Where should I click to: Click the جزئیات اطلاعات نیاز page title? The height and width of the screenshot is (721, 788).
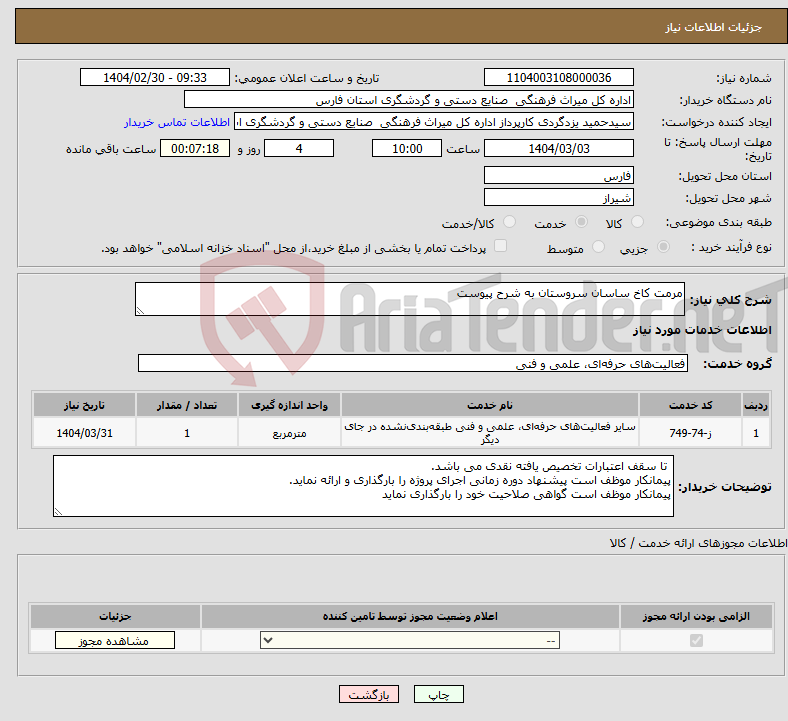[x=714, y=27]
